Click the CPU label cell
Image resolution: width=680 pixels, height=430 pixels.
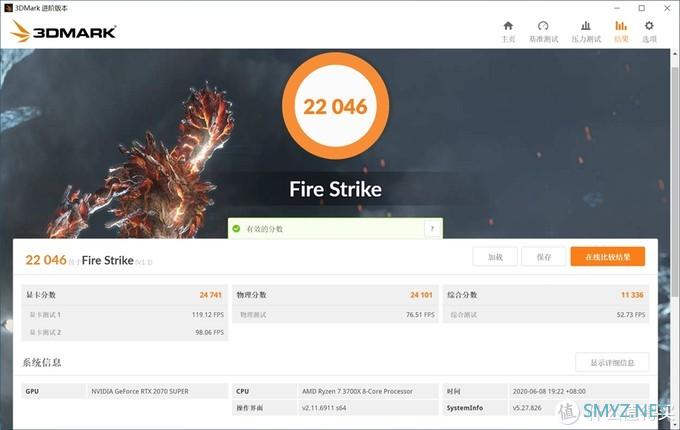[x=265, y=391]
